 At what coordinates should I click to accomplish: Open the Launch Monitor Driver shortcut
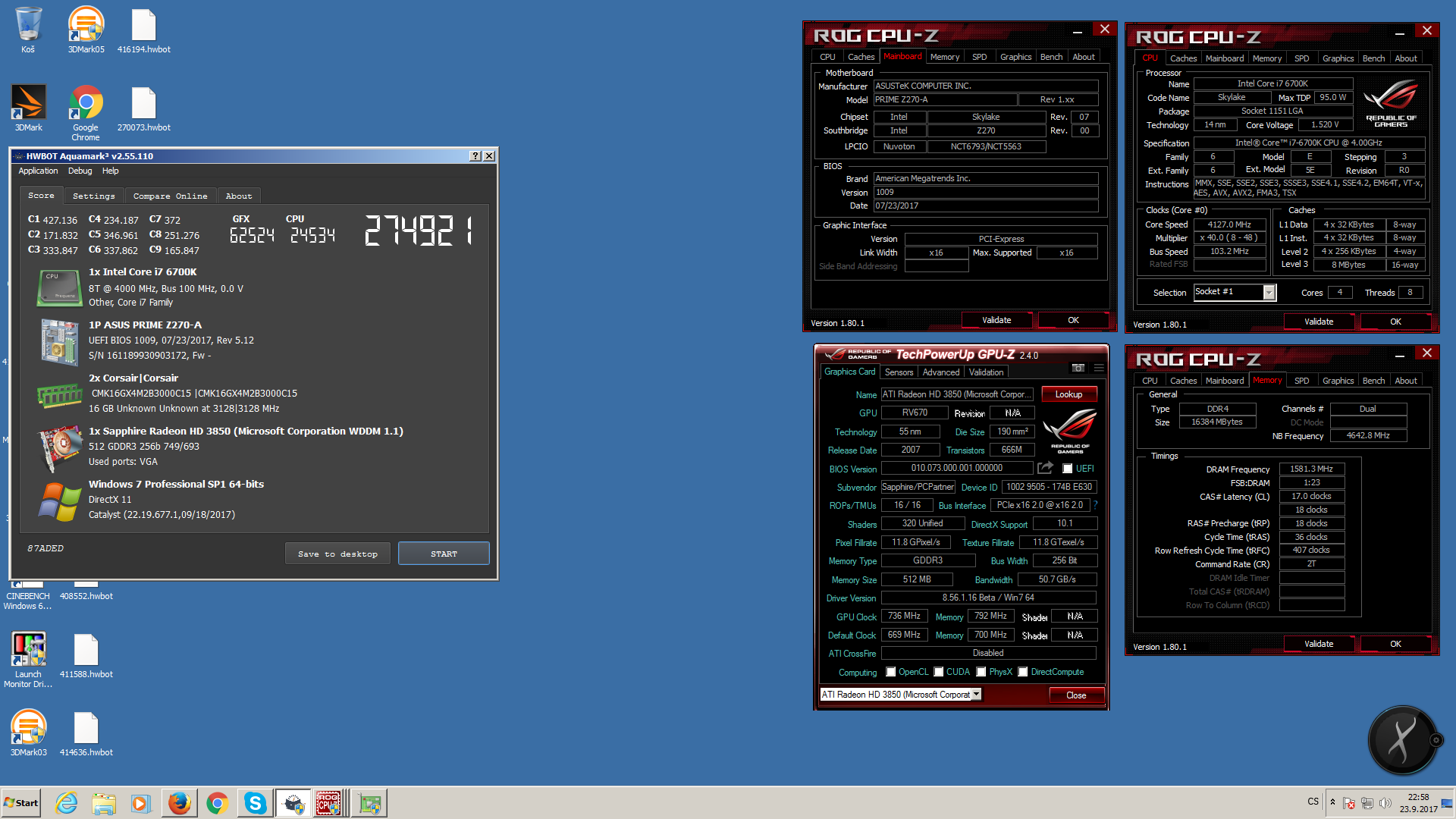coord(28,660)
